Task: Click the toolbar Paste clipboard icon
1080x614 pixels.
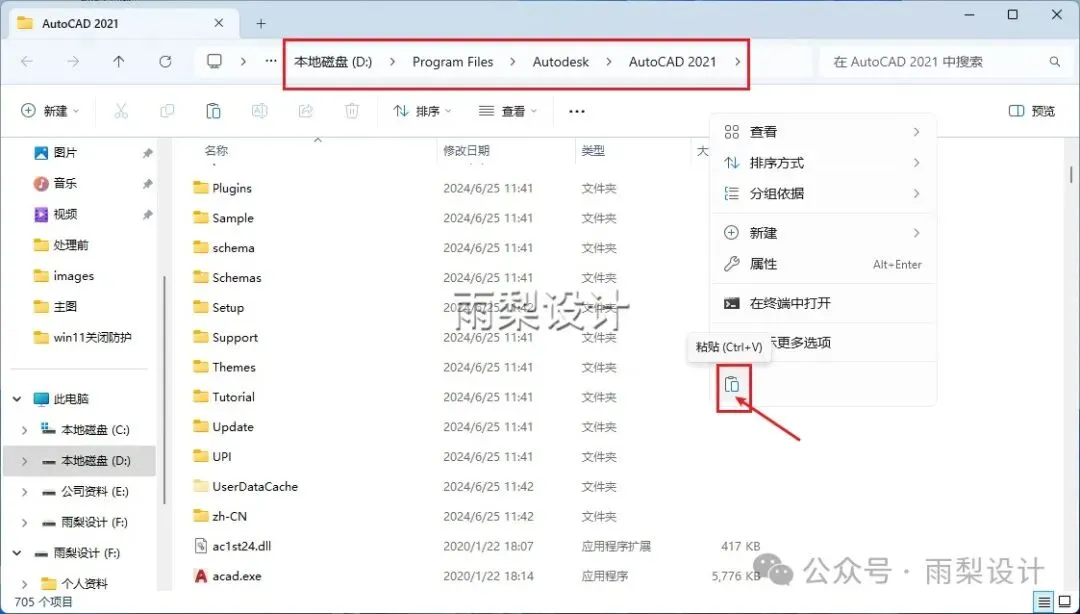Action: (x=213, y=111)
